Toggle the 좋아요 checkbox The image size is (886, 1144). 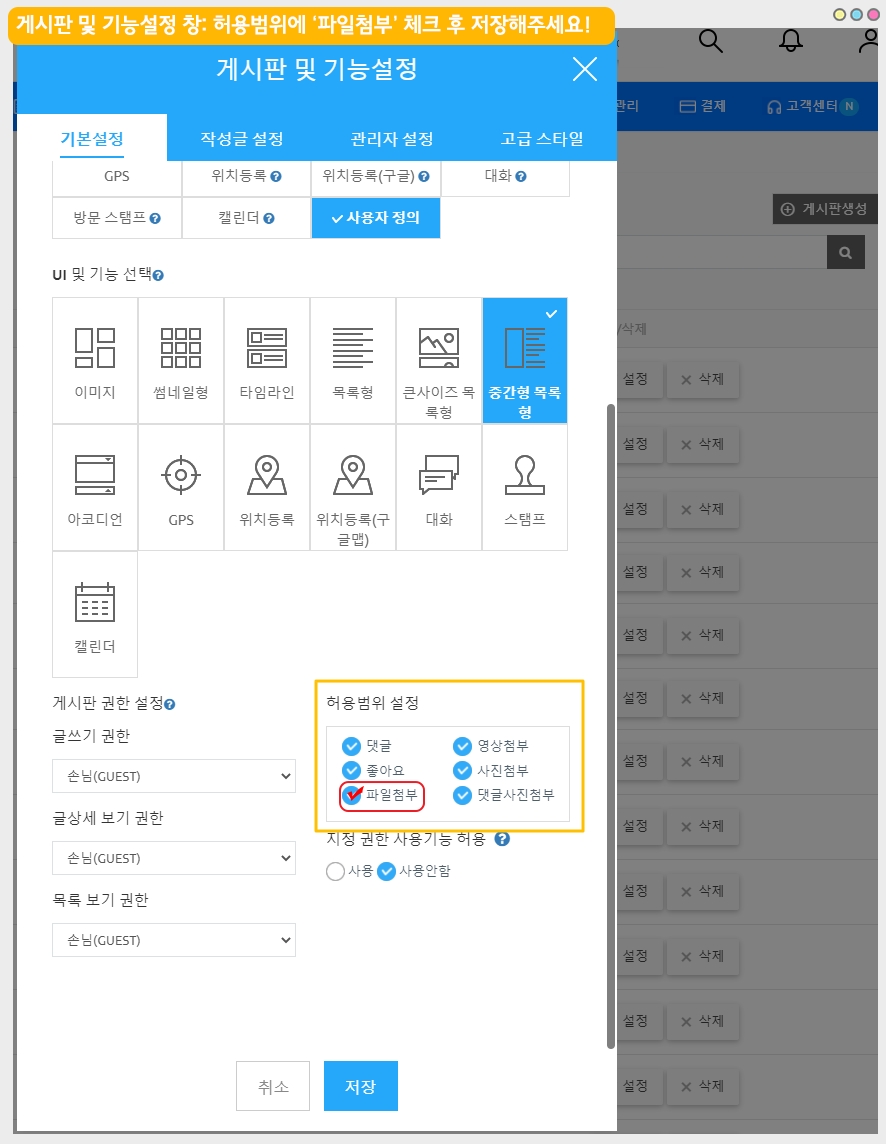pyautogui.click(x=352, y=770)
